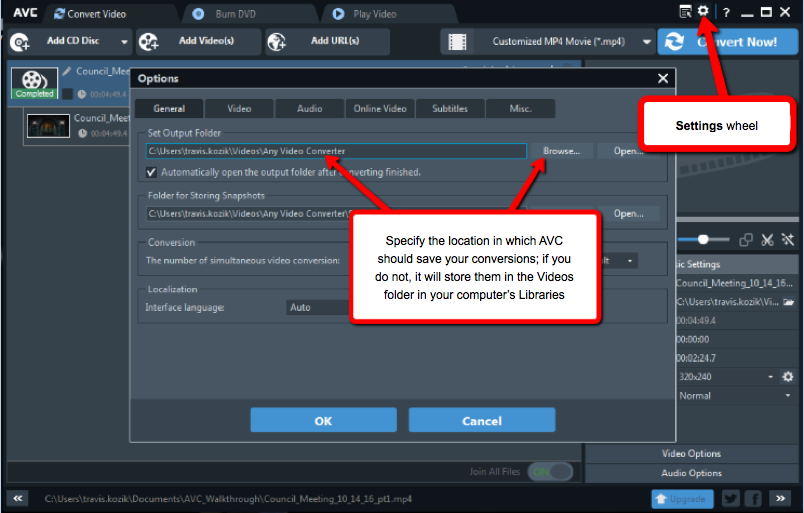Viewport: 804px width, 513px height.
Task: Click the Upgrade button
Action: (682, 499)
